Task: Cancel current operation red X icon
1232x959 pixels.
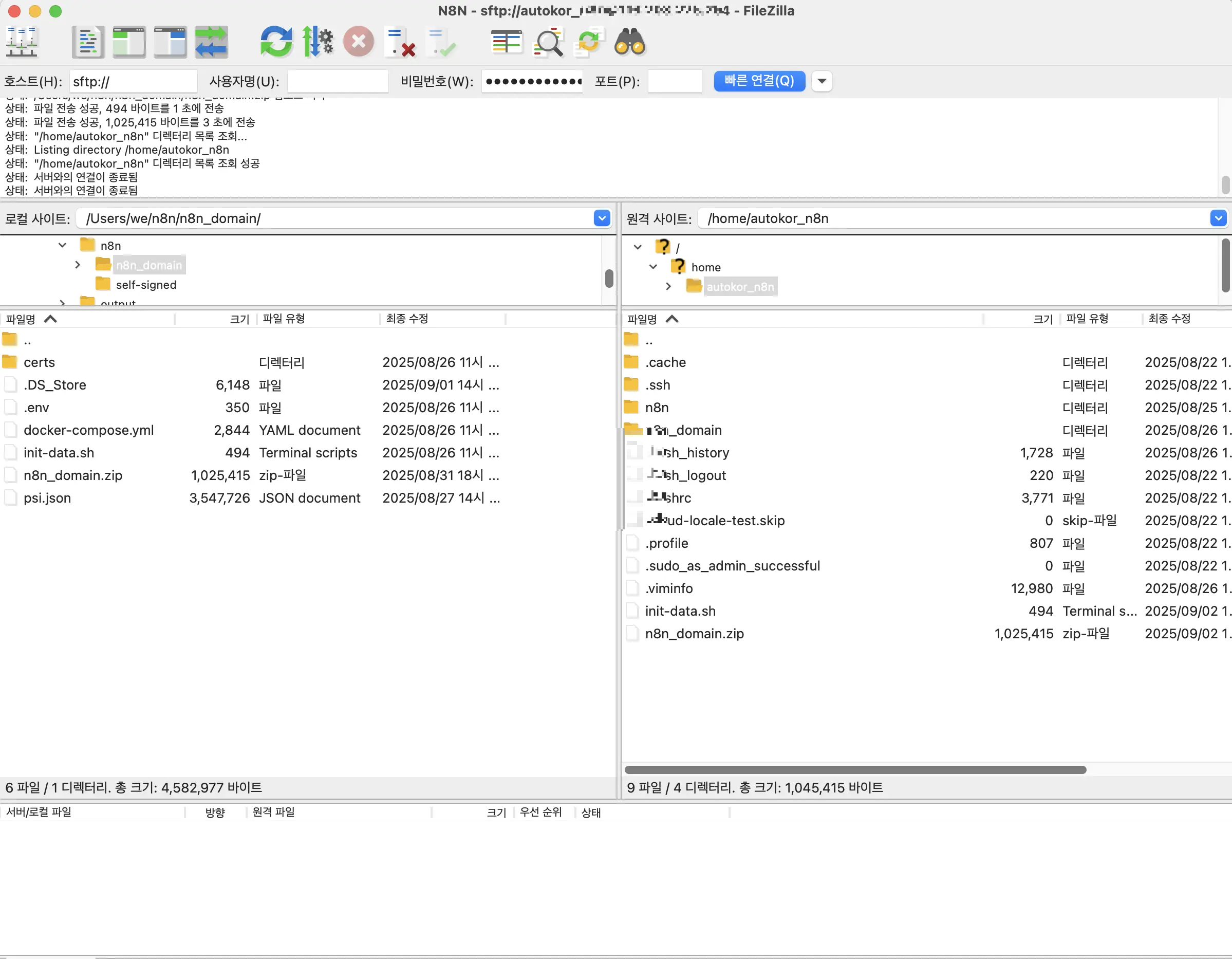Action: click(x=358, y=42)
